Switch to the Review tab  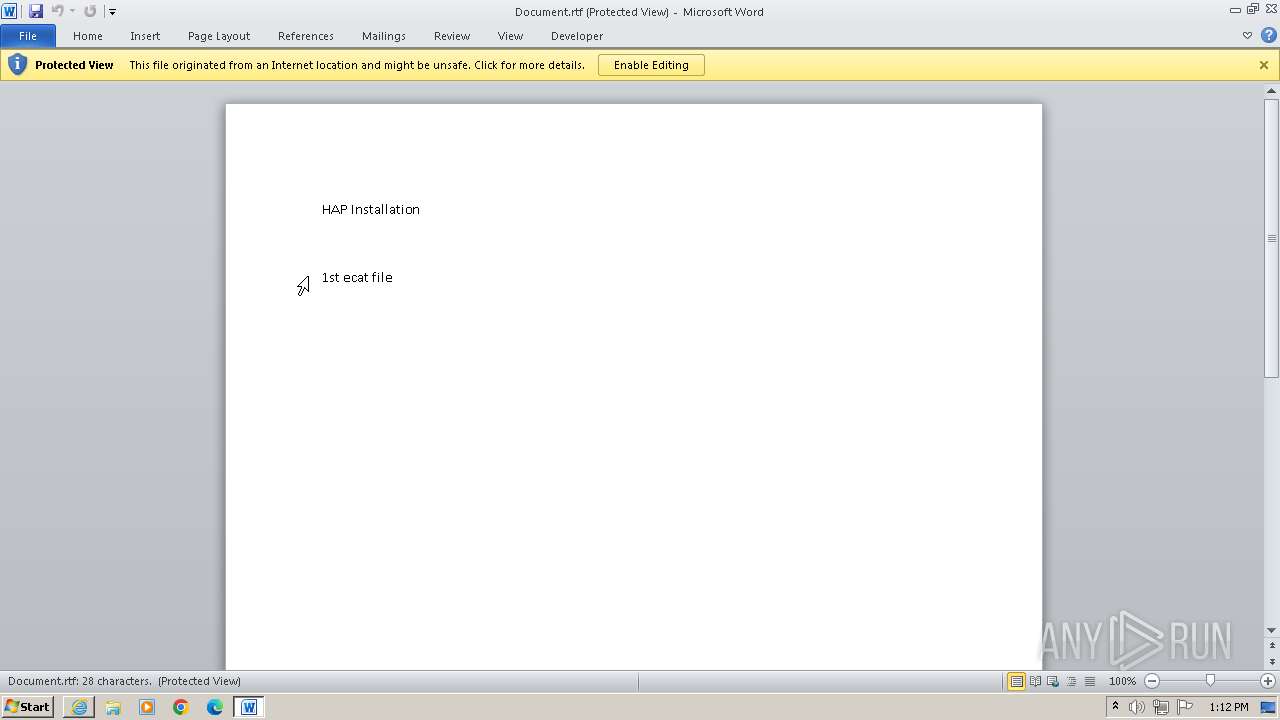pos(452,36)
